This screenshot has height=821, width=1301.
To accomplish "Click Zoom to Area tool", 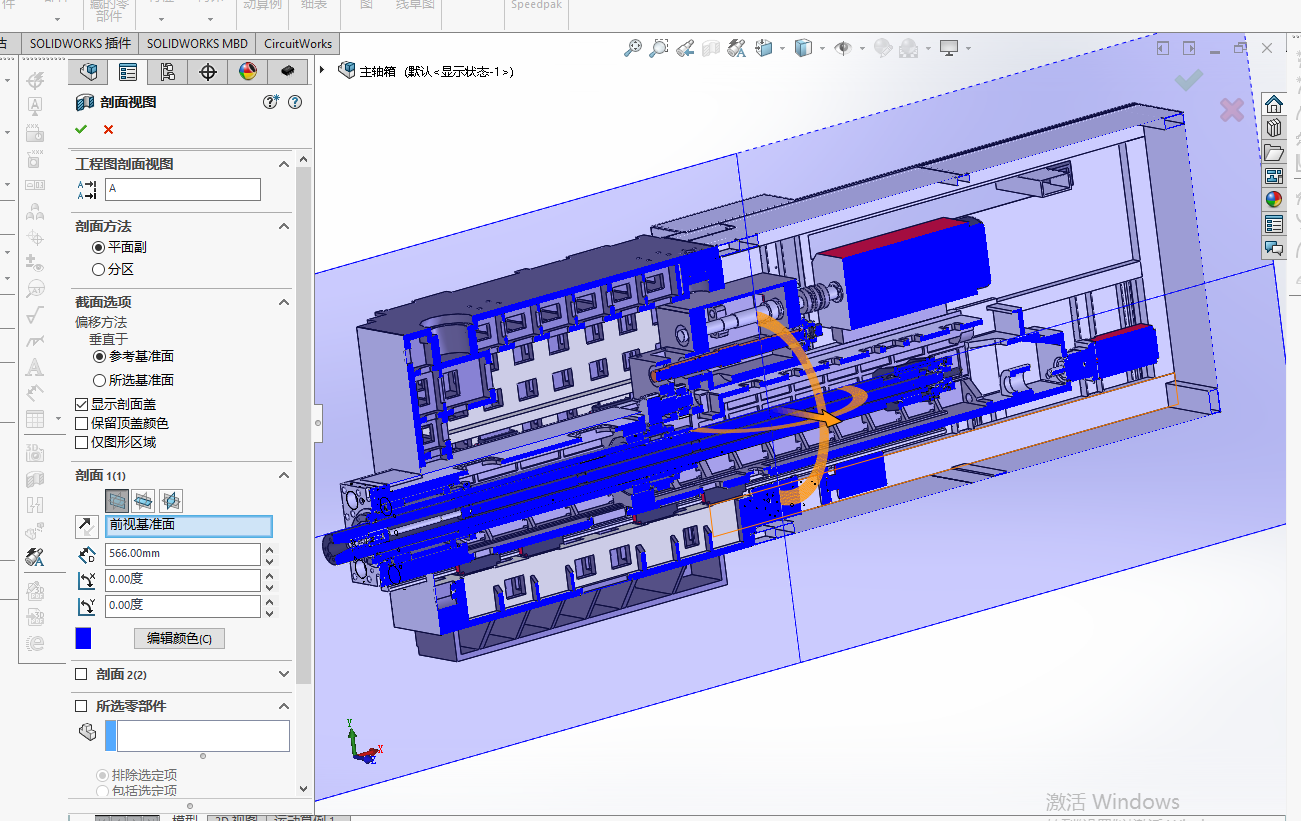I will coord(659,47).
